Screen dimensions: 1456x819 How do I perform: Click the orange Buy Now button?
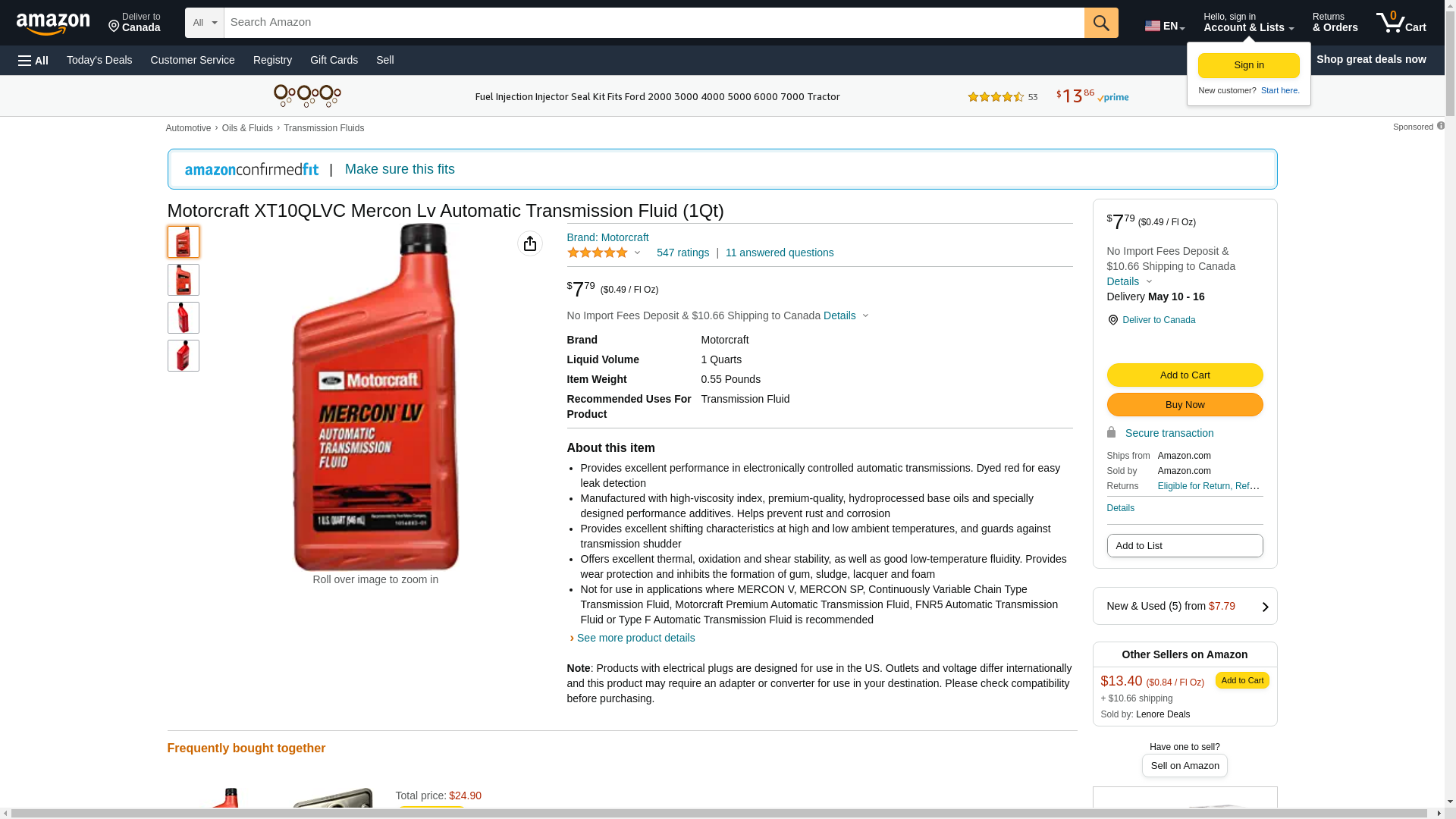[1185, 405]
